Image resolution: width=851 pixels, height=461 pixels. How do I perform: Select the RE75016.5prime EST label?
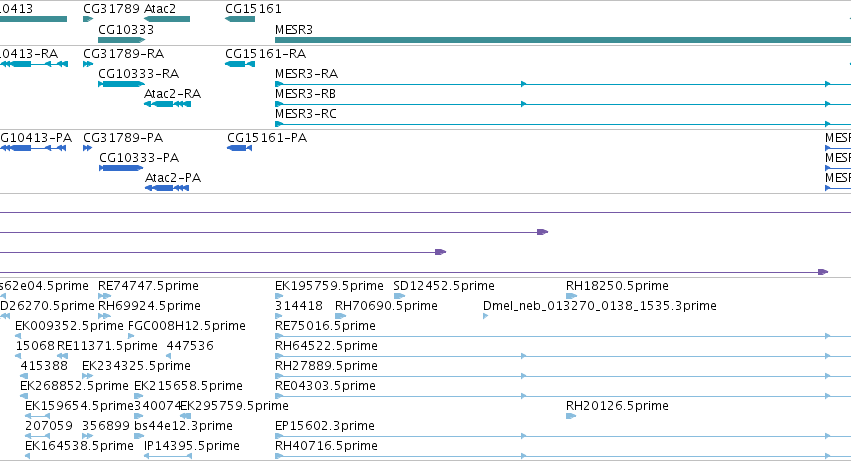point(325,326)
